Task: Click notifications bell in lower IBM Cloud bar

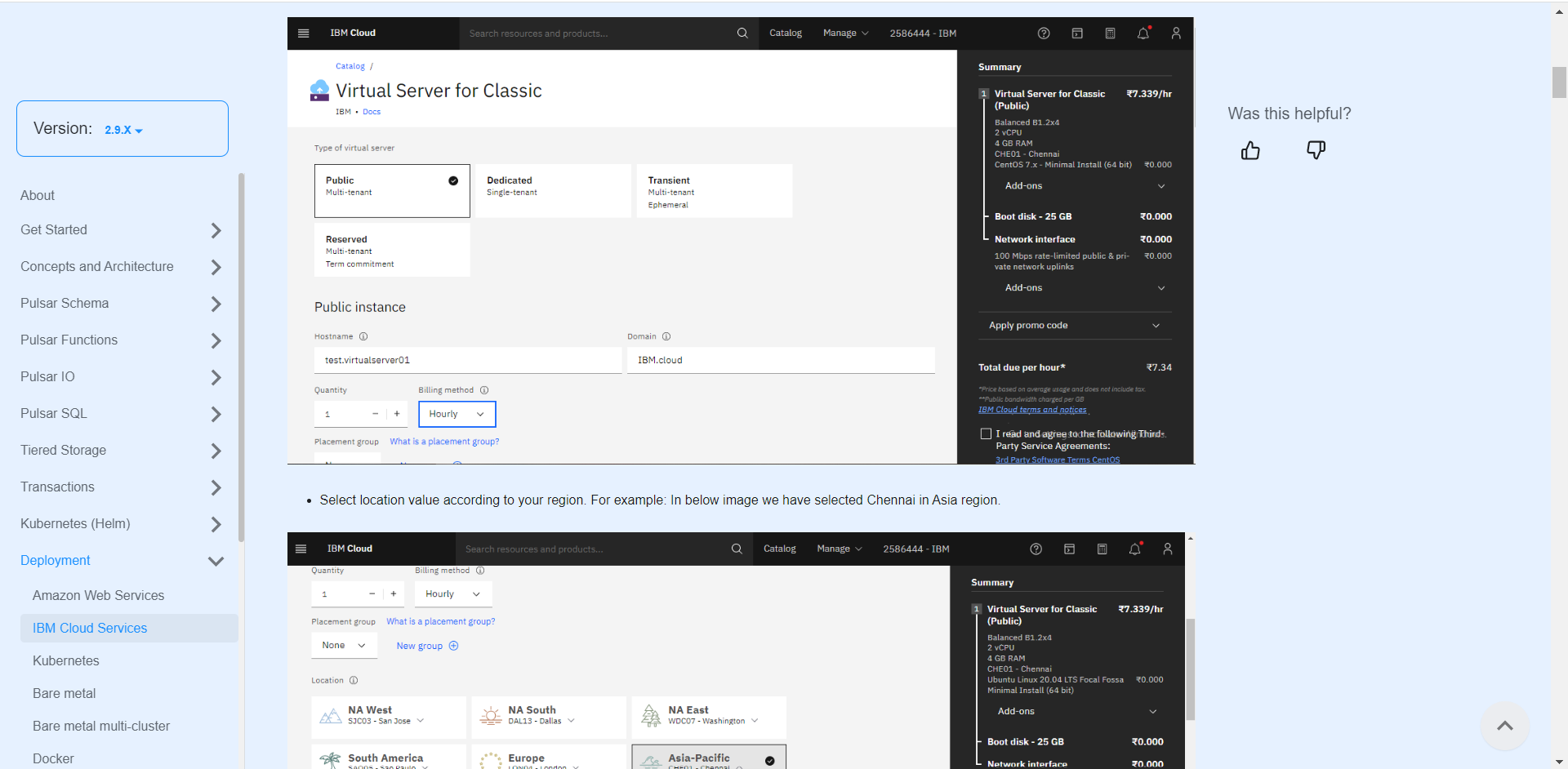Action: coord(1135,549)
